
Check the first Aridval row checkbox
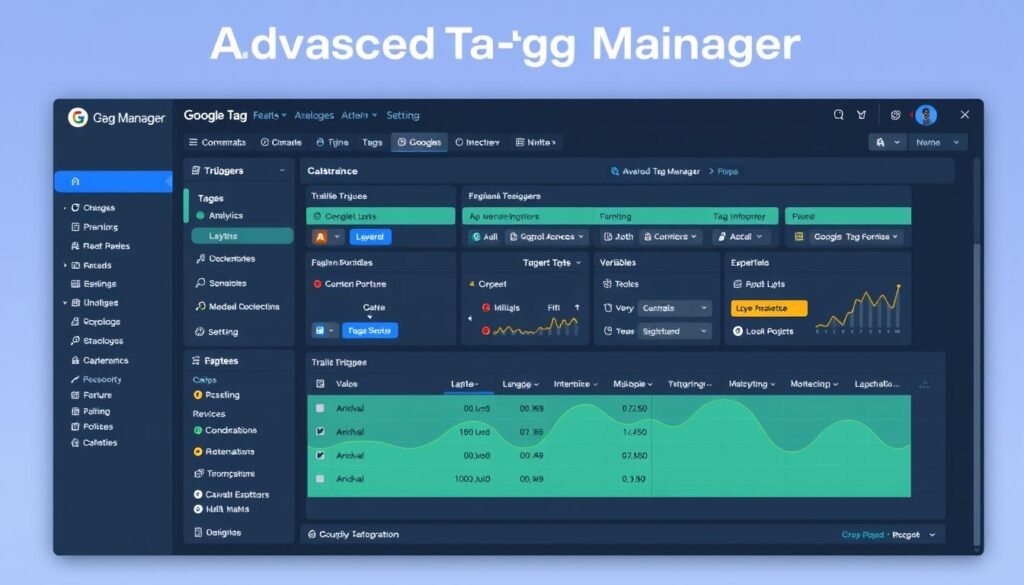pyautogui.click(x=320, y=408)
